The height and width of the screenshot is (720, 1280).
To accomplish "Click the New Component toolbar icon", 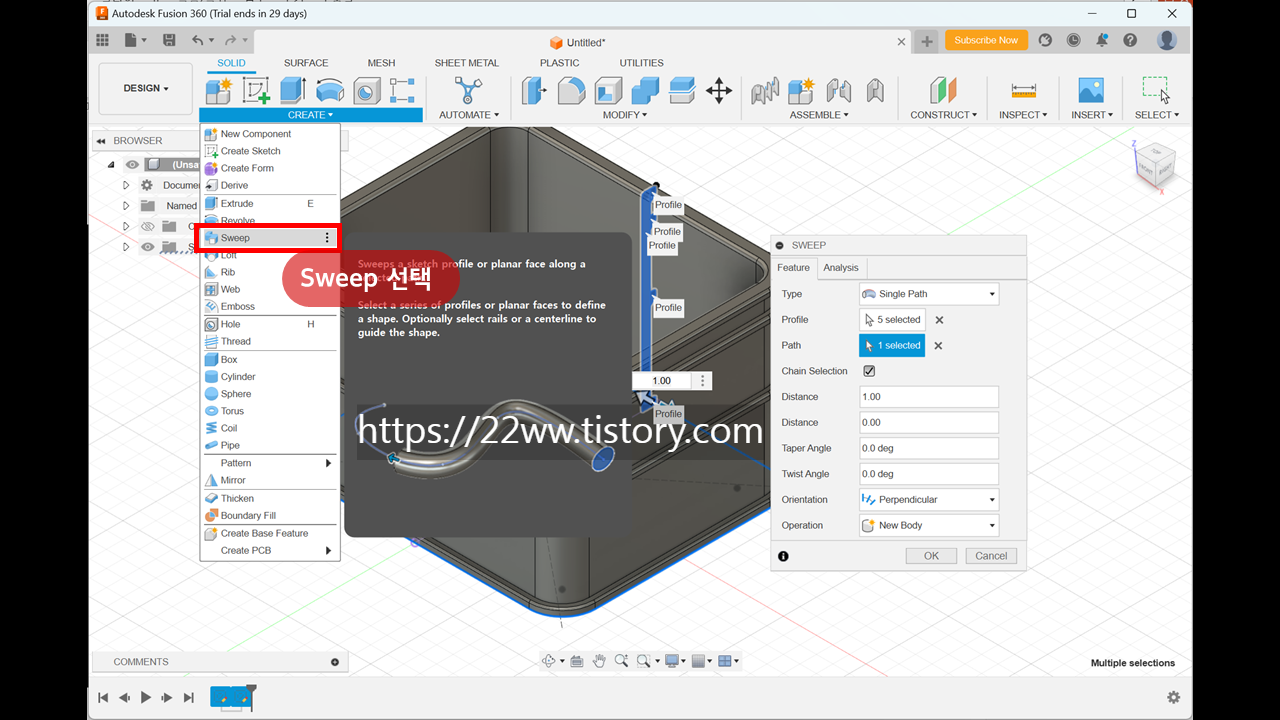I will tap(218, 90).
